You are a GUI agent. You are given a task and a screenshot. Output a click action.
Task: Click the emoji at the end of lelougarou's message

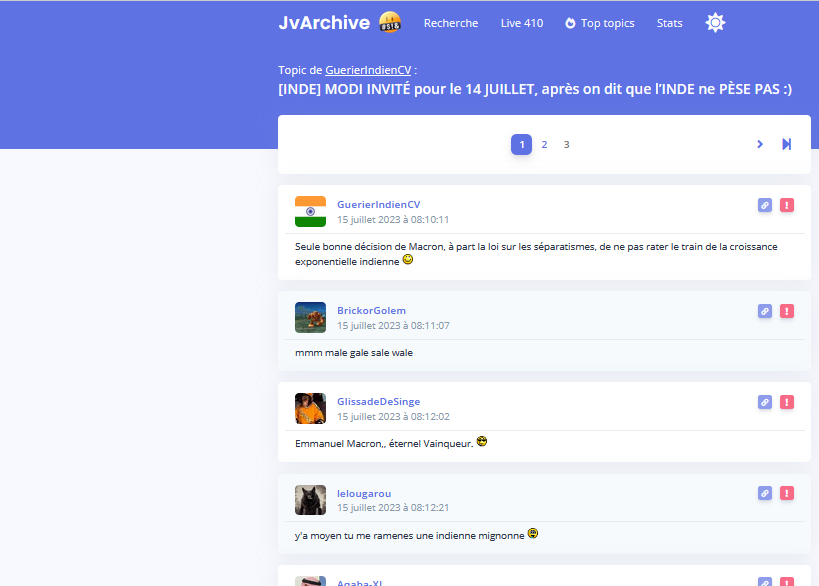tap(533, 533)
